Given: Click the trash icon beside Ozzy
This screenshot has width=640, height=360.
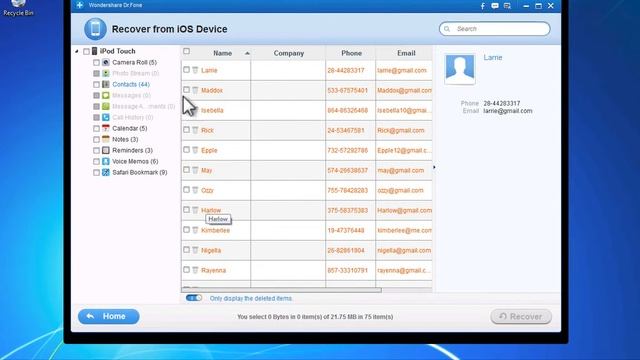Looking at the screenshot, I should pos(195,190).
